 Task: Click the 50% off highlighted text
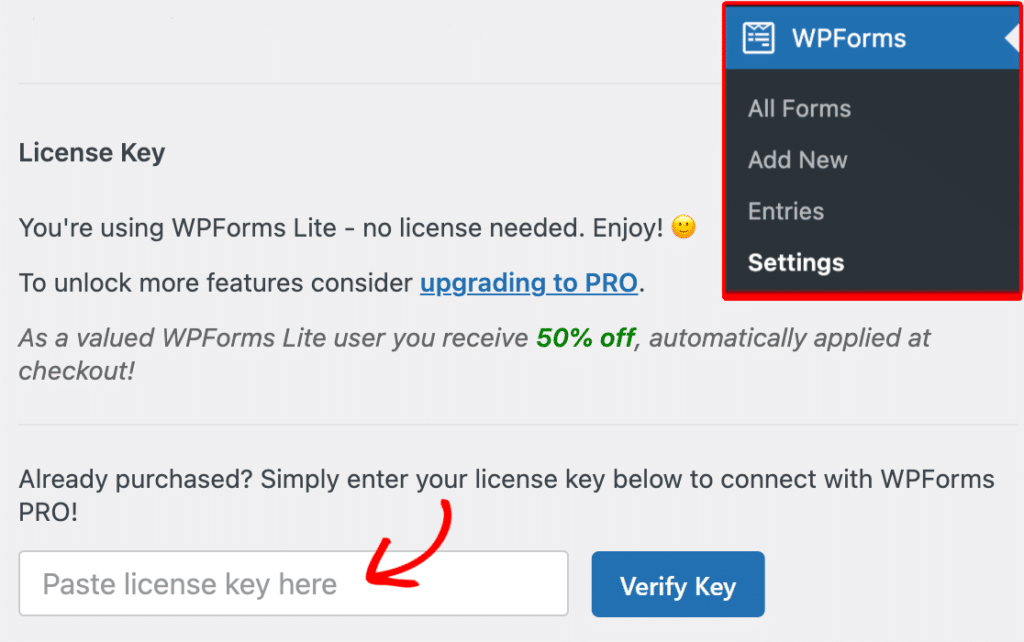(x=587, y=338)
